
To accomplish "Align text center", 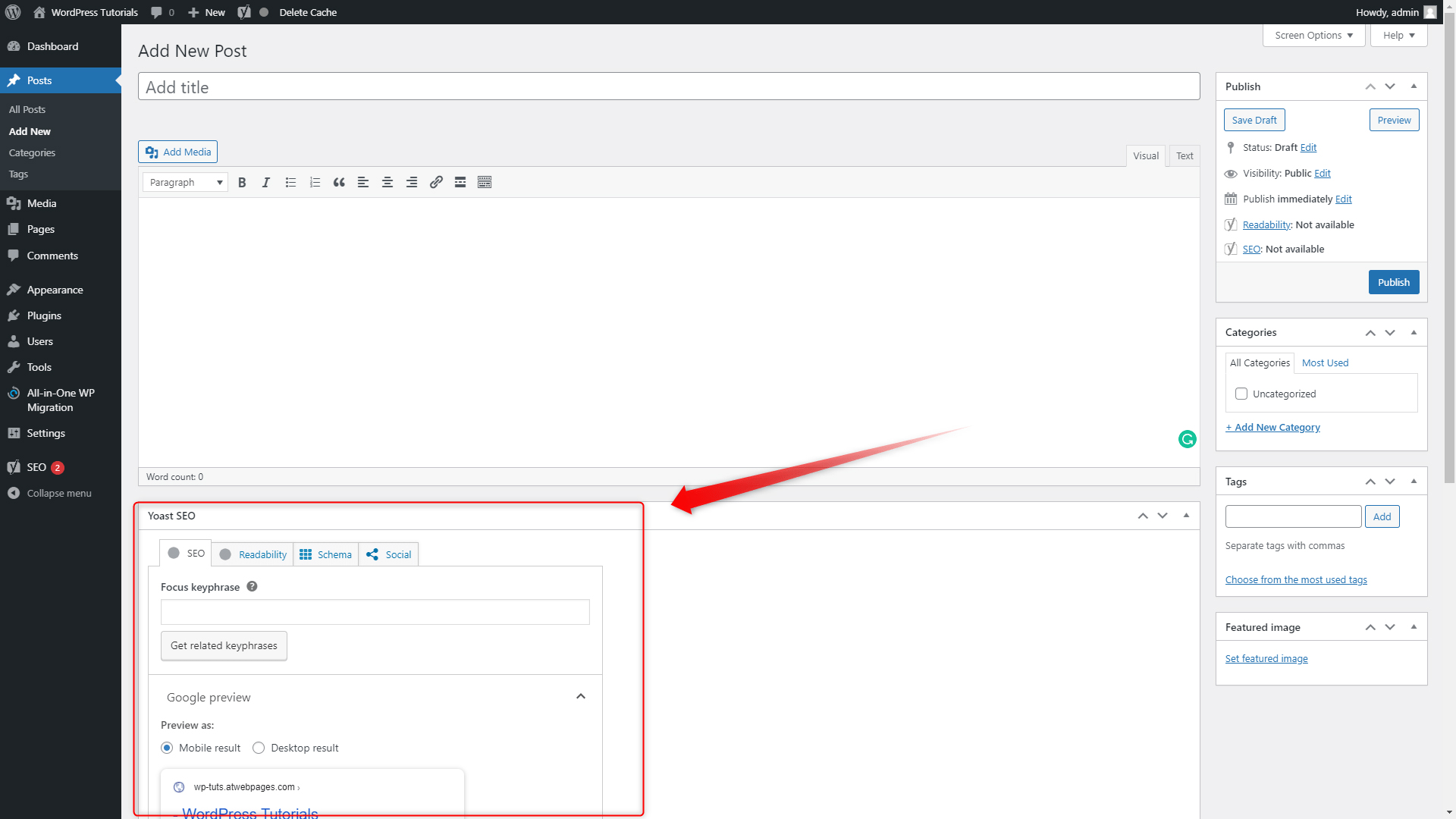I will coord(388,182).
